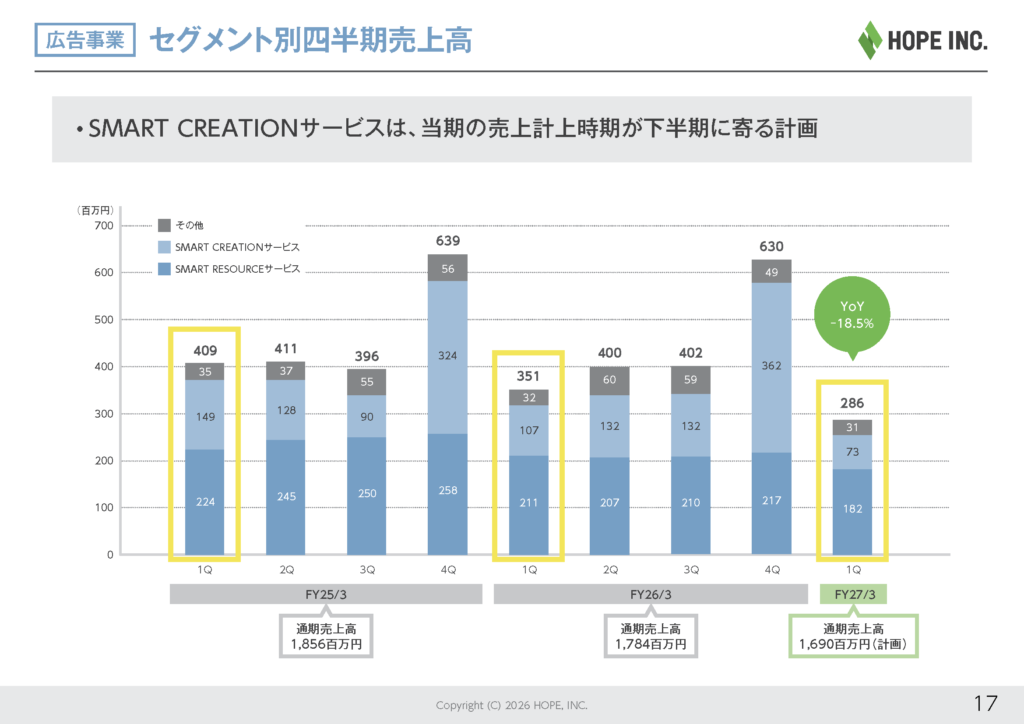
Task: Click the gray その他 legend swatch
Action: click(x=165, y=225)
